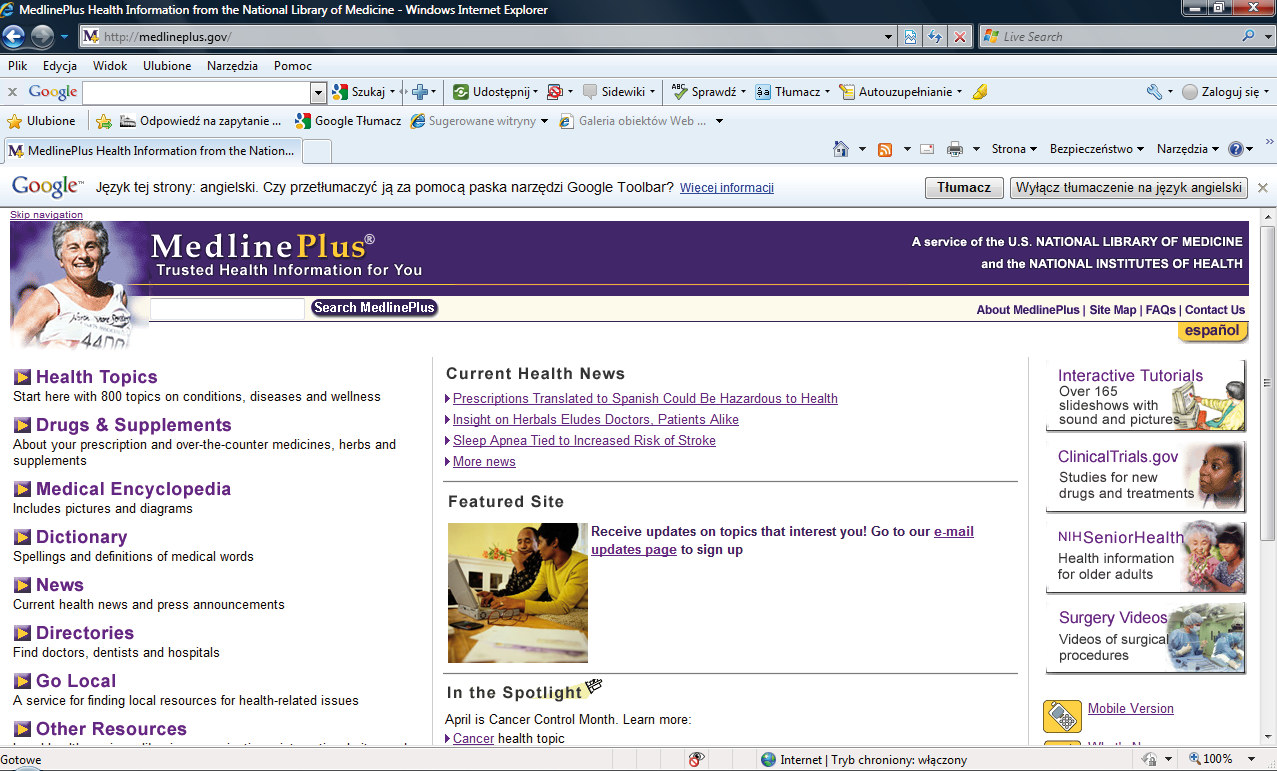
Task: Click the español button
Action: pos(1212,331)
